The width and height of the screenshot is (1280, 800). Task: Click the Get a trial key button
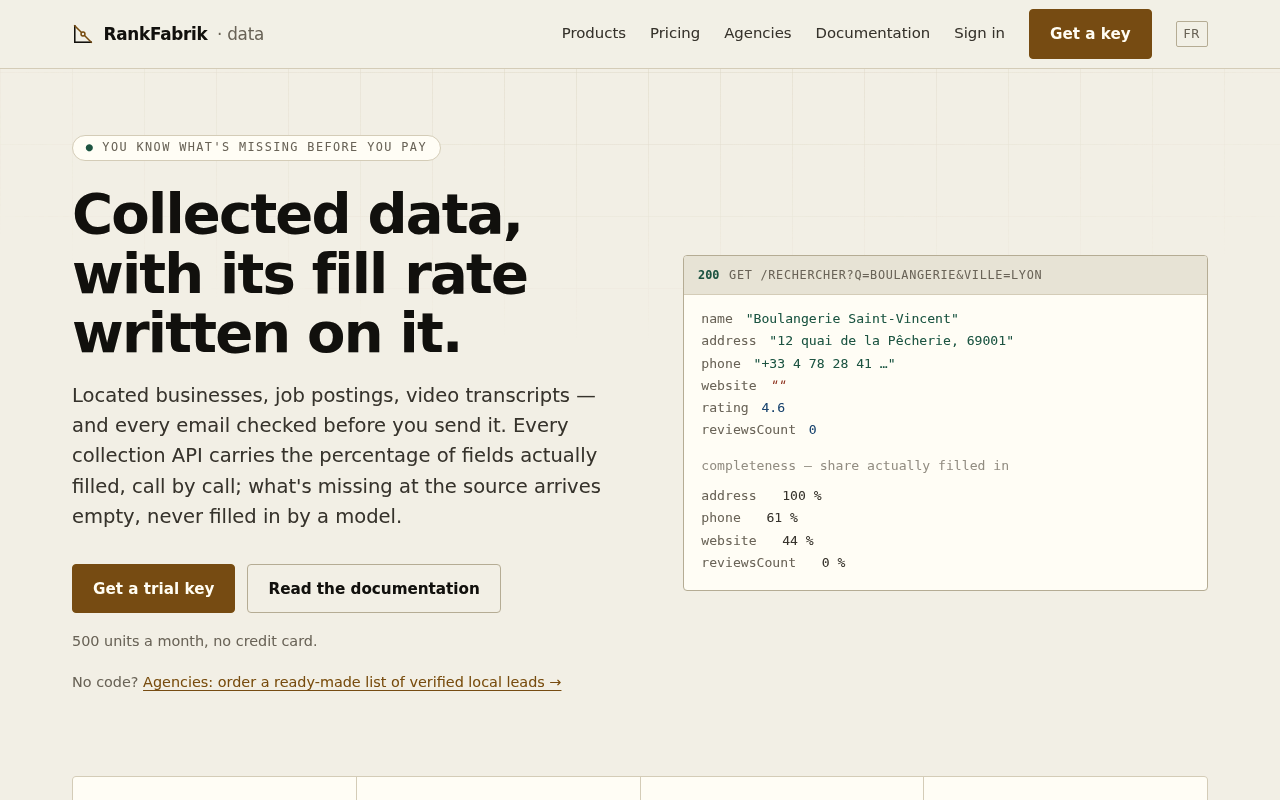tap(153, 589)
